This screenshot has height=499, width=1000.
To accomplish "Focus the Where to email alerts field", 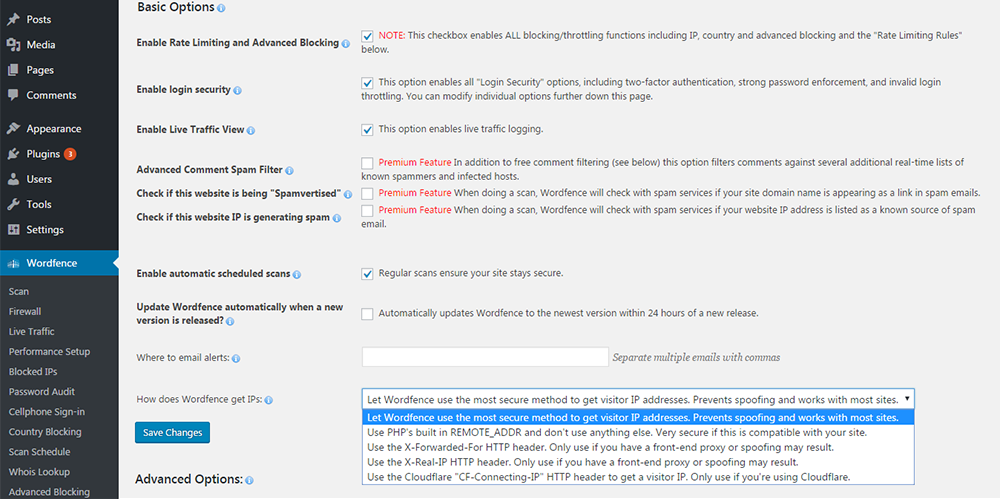I will point(485,357).
